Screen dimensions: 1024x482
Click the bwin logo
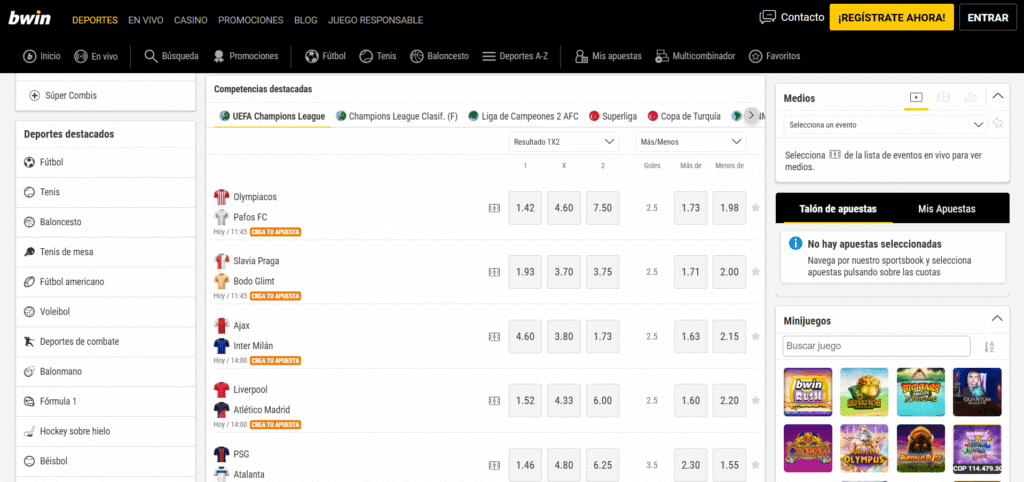click(29, 18)
